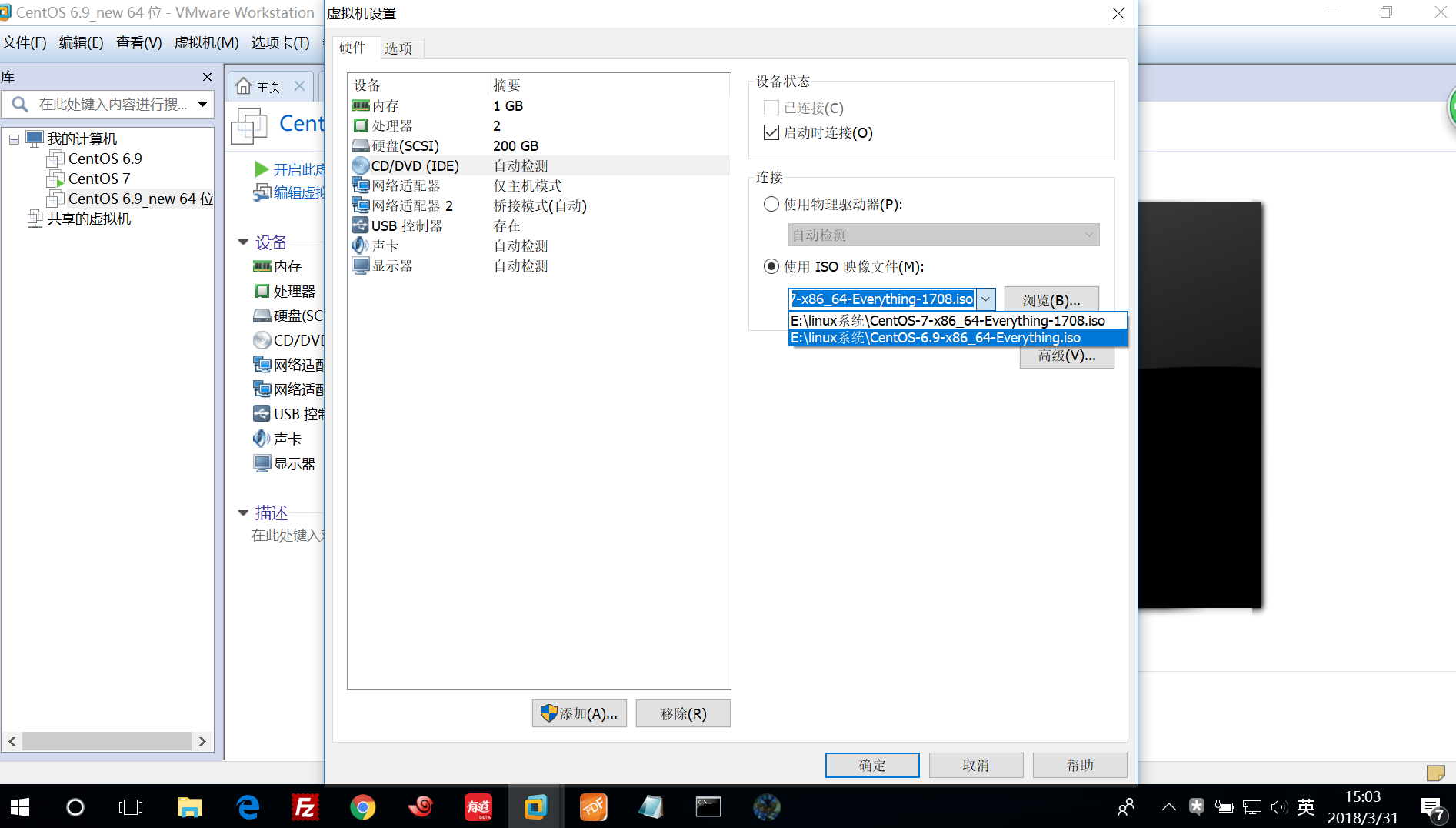Viewport: 1456px width, 828px height.
Task: Click the 开启此虚拟机 green play icon
Action: 262,169
